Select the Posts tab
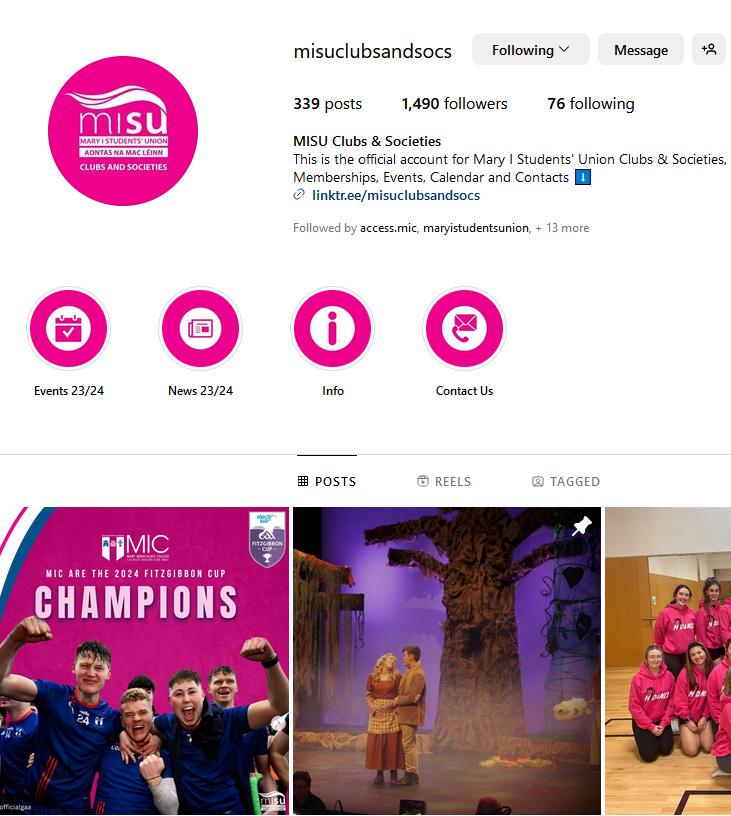 tap(327, 481)
